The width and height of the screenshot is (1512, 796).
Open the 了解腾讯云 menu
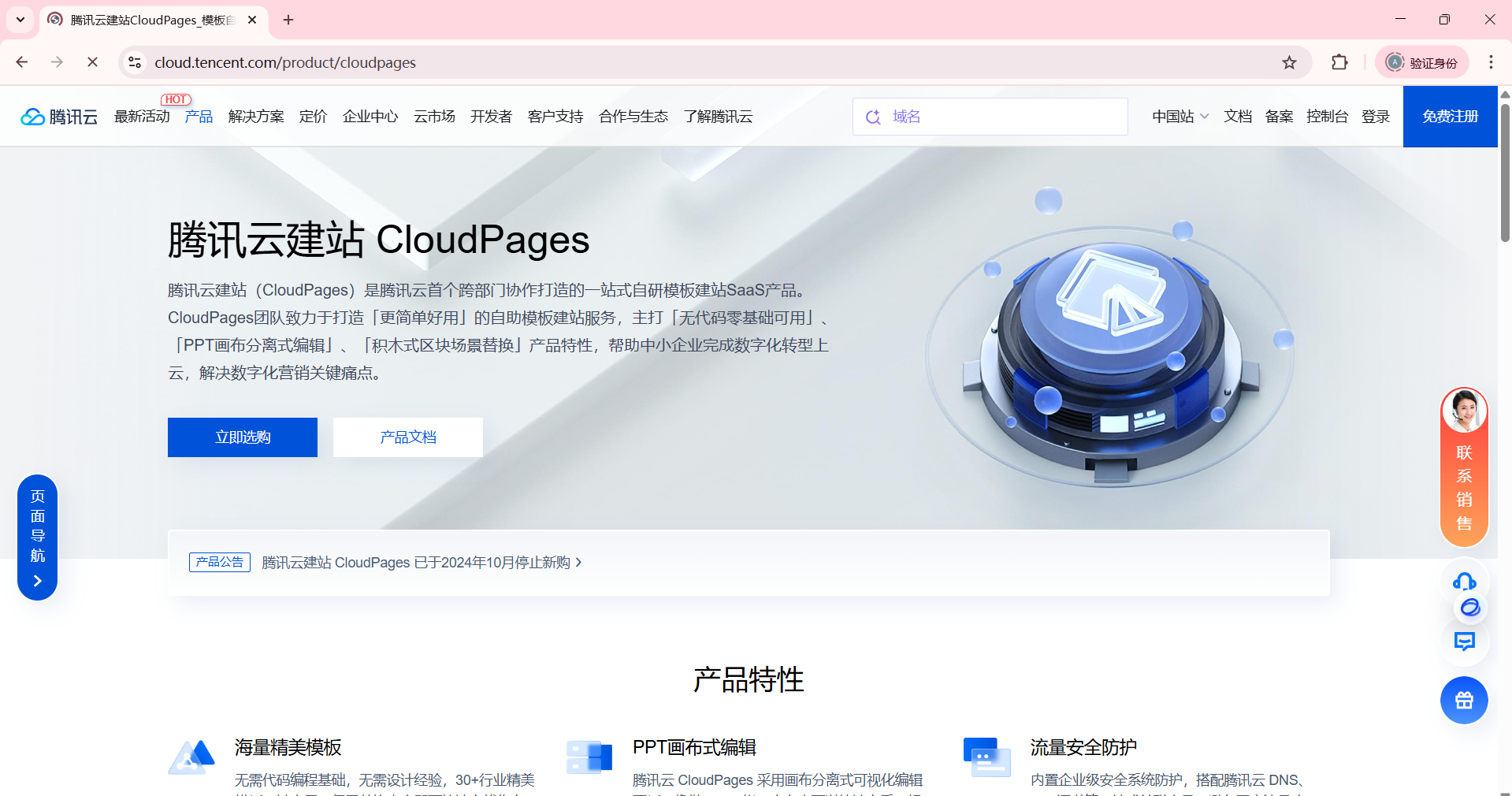718,117
